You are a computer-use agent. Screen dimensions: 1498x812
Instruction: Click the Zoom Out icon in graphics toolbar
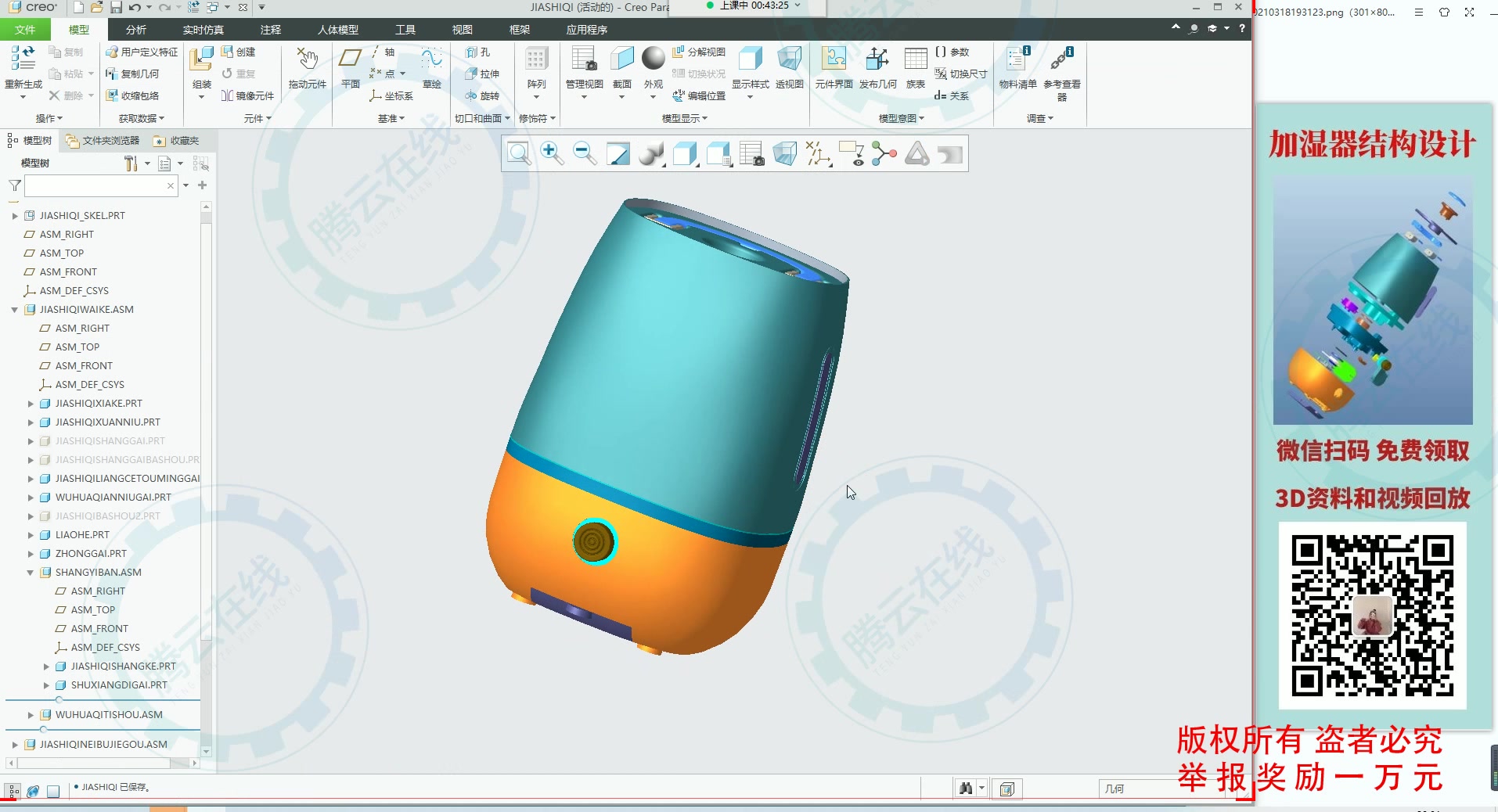coord(585,153)
